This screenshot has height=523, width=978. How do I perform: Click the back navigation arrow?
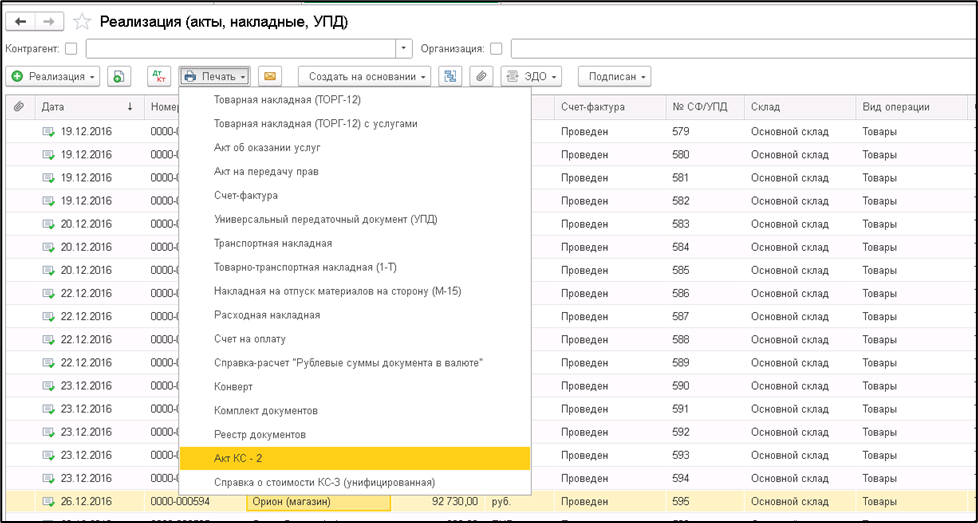20,21
